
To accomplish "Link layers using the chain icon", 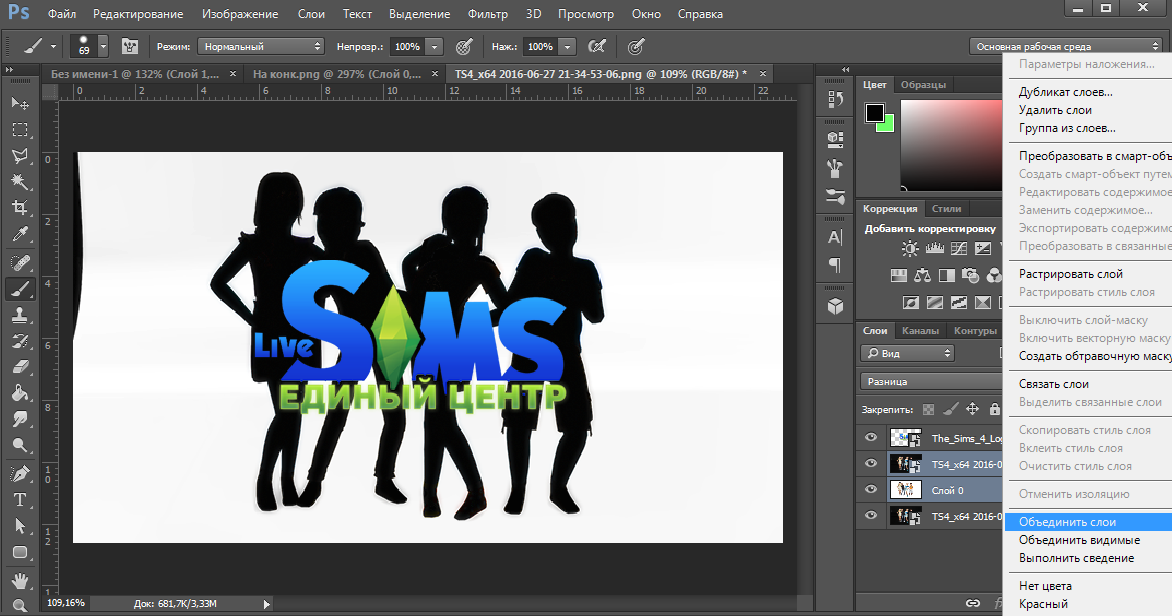I will pos(972,603).
